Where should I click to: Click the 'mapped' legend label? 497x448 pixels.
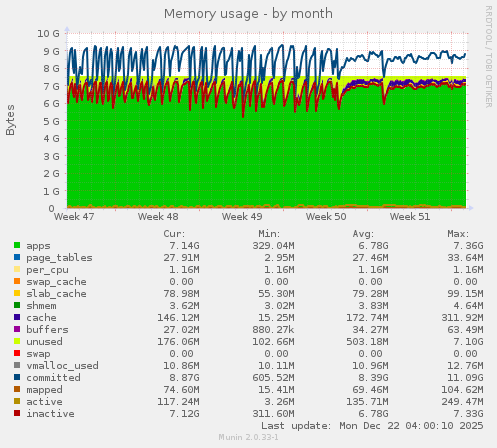coord(44,390)
